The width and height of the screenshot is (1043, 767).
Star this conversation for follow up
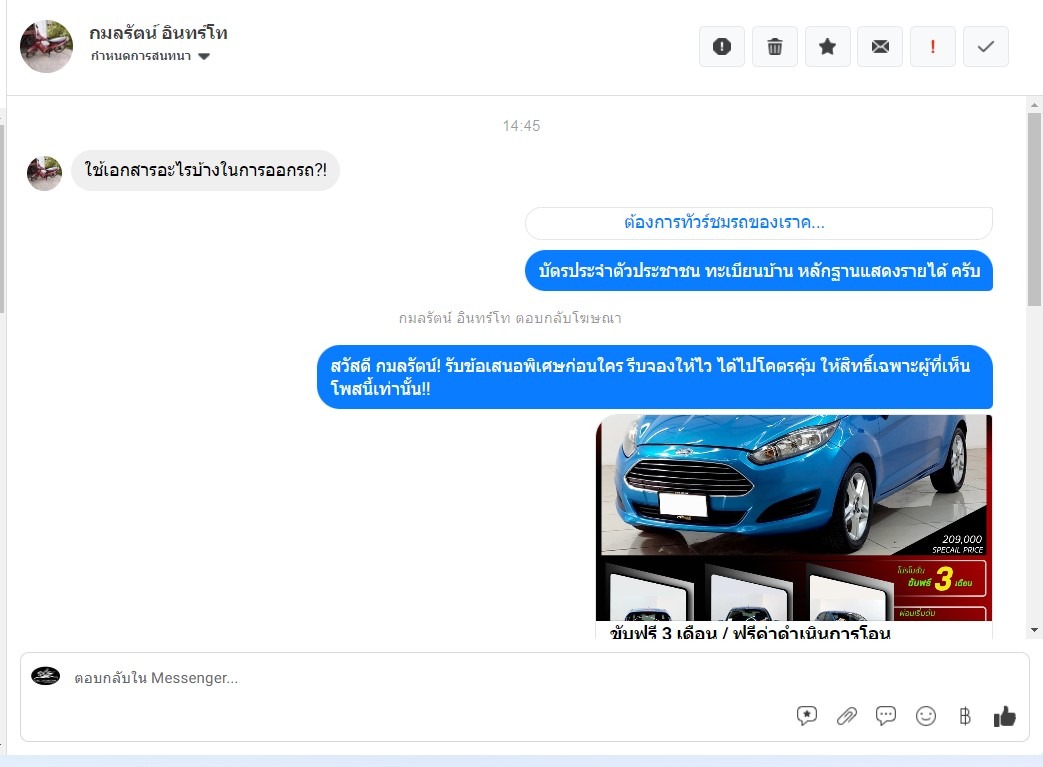(827, 47)
